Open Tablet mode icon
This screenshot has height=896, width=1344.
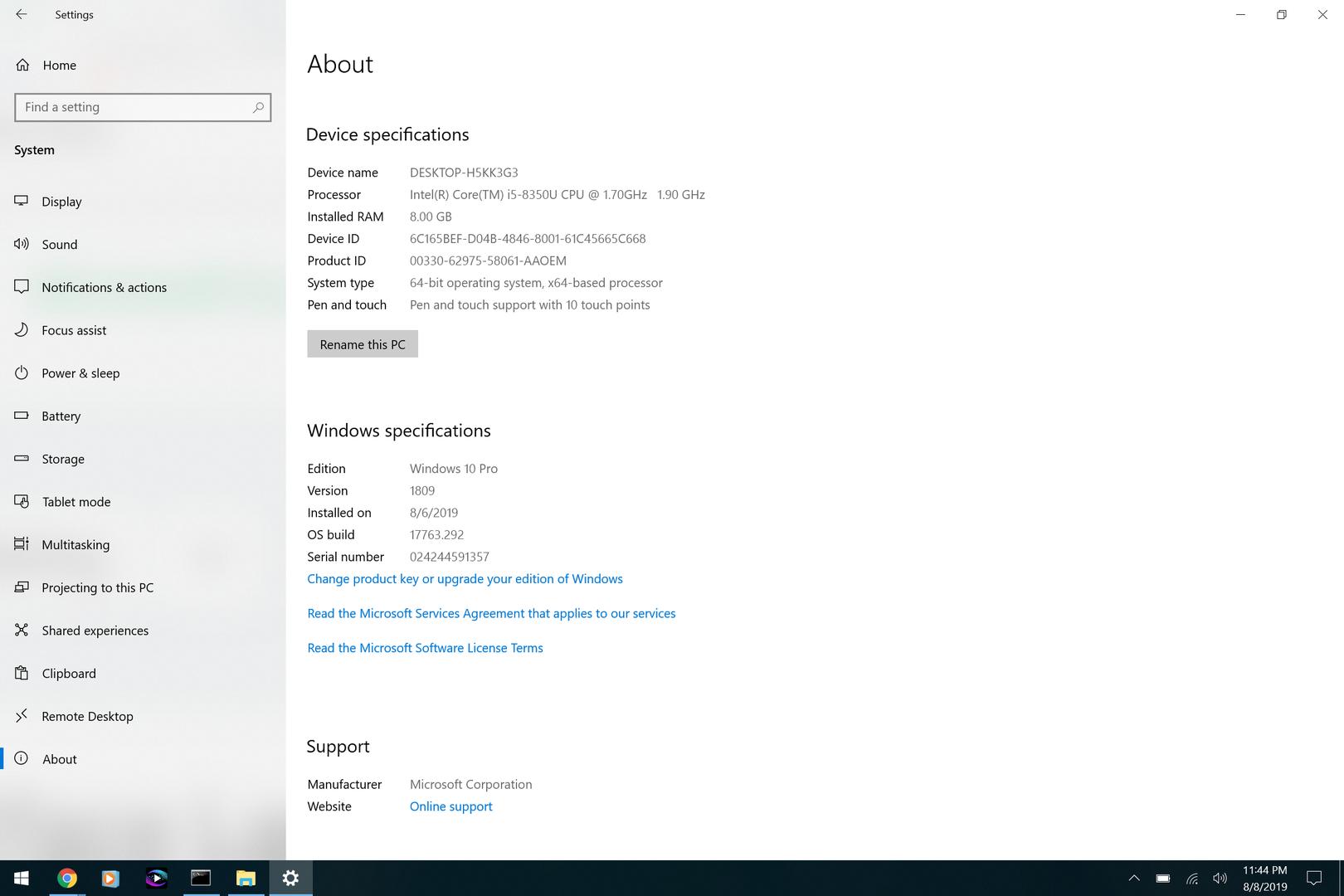pos(22,501)
